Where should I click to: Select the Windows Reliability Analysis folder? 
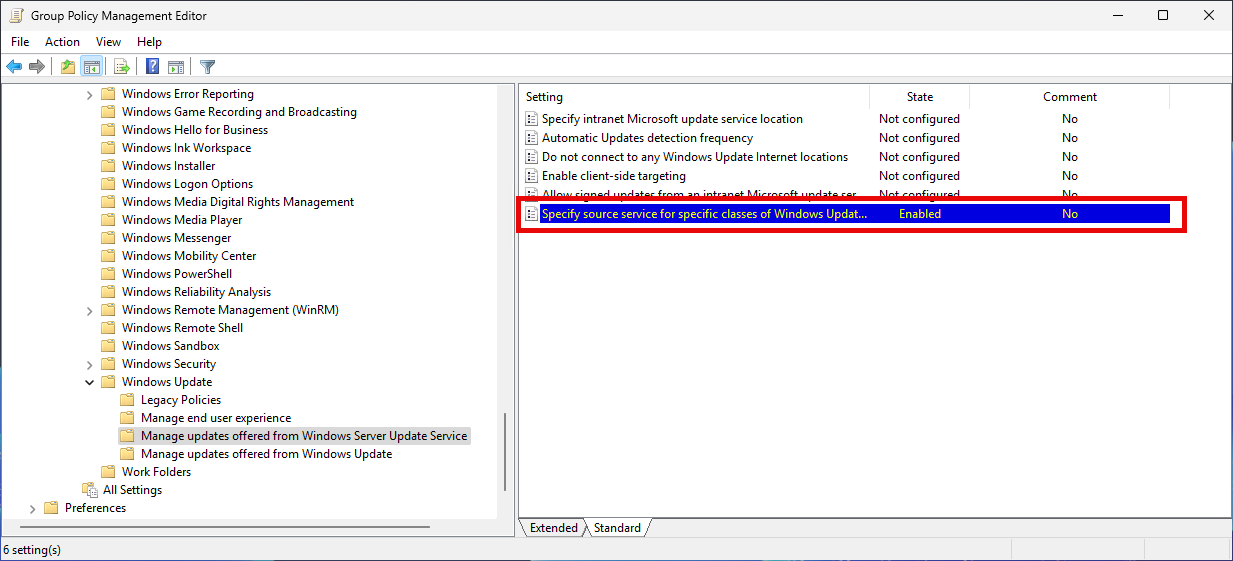tap(196, 292)
